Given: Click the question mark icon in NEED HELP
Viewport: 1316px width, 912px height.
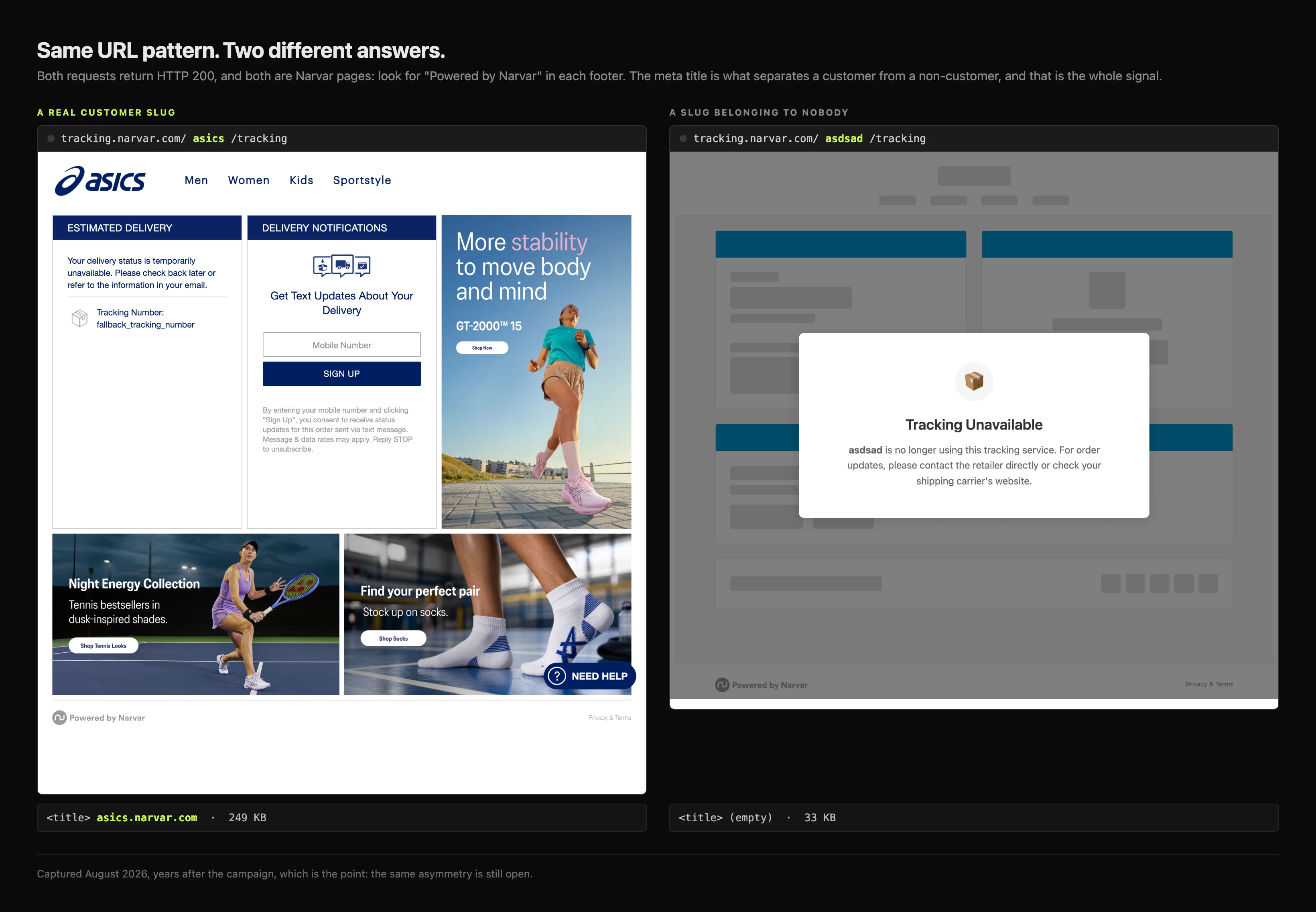Looking at the screenshot, I should [557, 676].
